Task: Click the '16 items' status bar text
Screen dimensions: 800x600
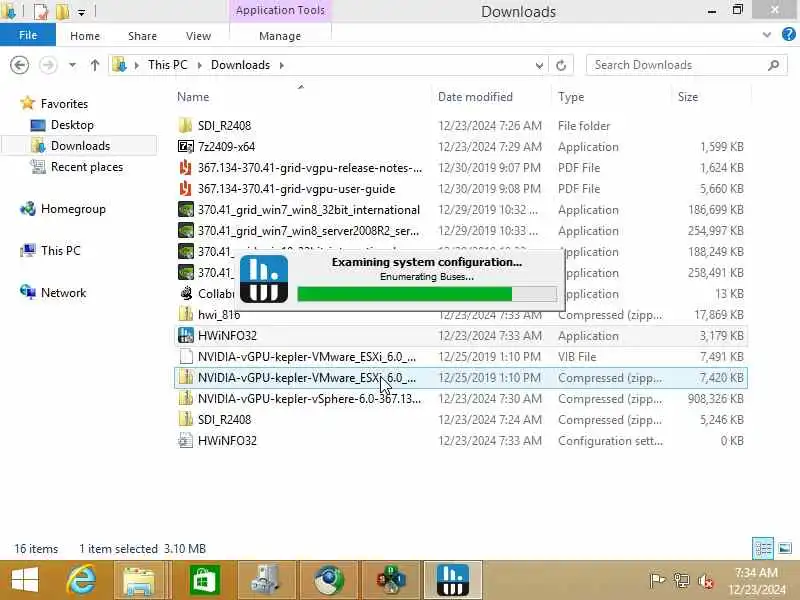Action: 36,549
